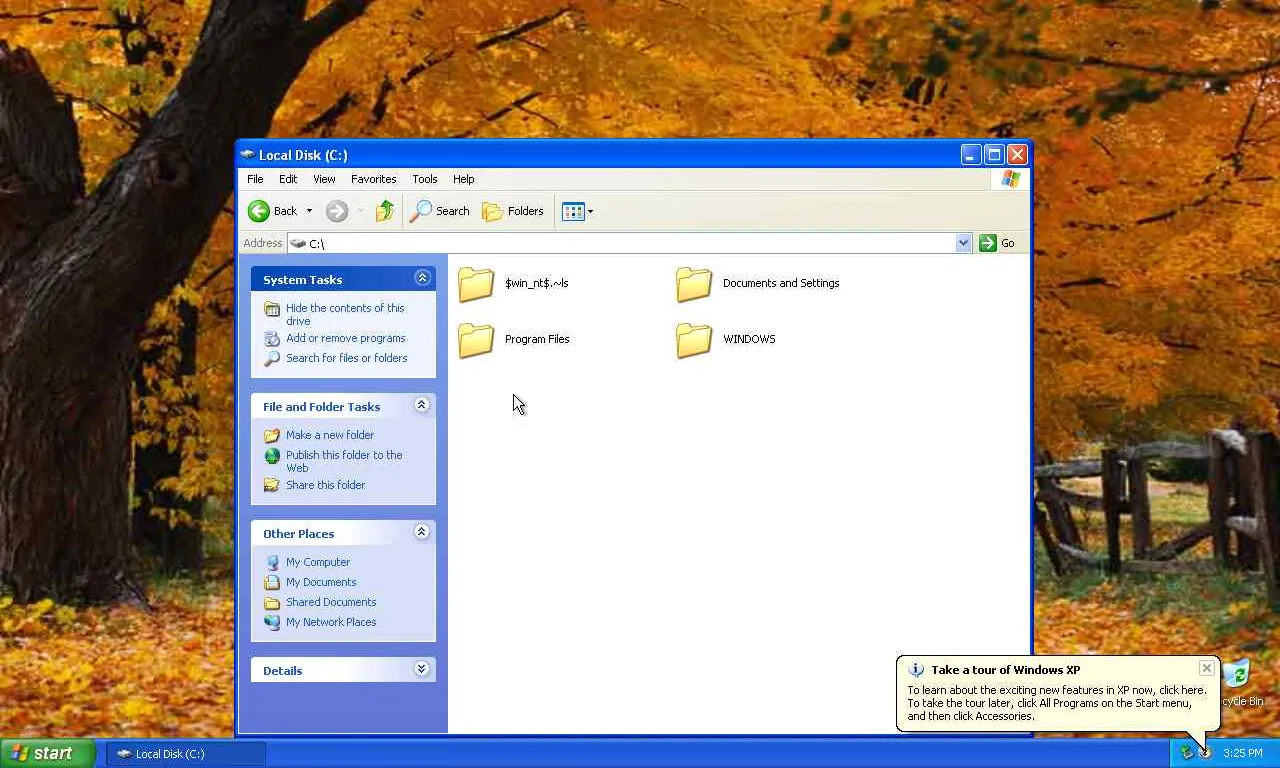This screenshot has height=768, width=1280.
Task: Click the 'Program Files' folder name
Action: click(x=537, y=340)
